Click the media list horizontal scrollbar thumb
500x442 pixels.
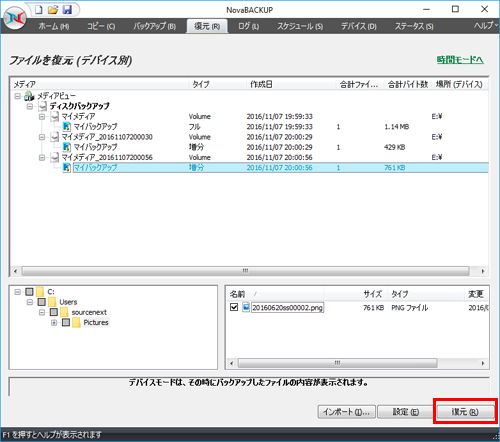tap(245, 271)
